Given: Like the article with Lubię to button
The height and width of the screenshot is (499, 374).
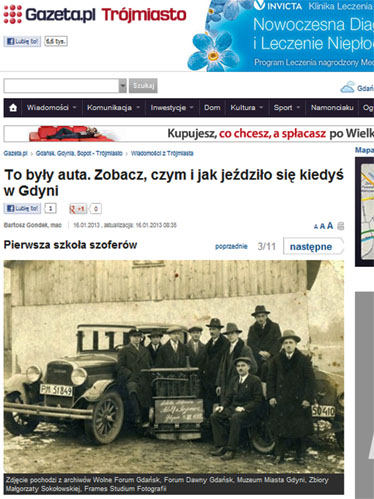Looking at the screenshot, I should pos(22,209).
